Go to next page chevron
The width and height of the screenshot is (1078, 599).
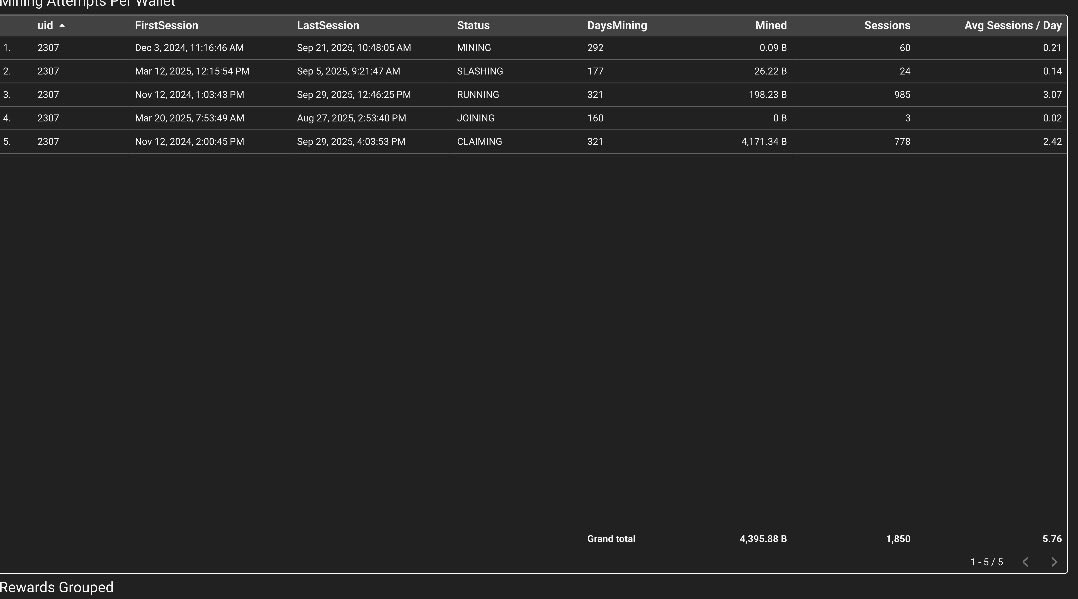click(x=1054, y=562)
